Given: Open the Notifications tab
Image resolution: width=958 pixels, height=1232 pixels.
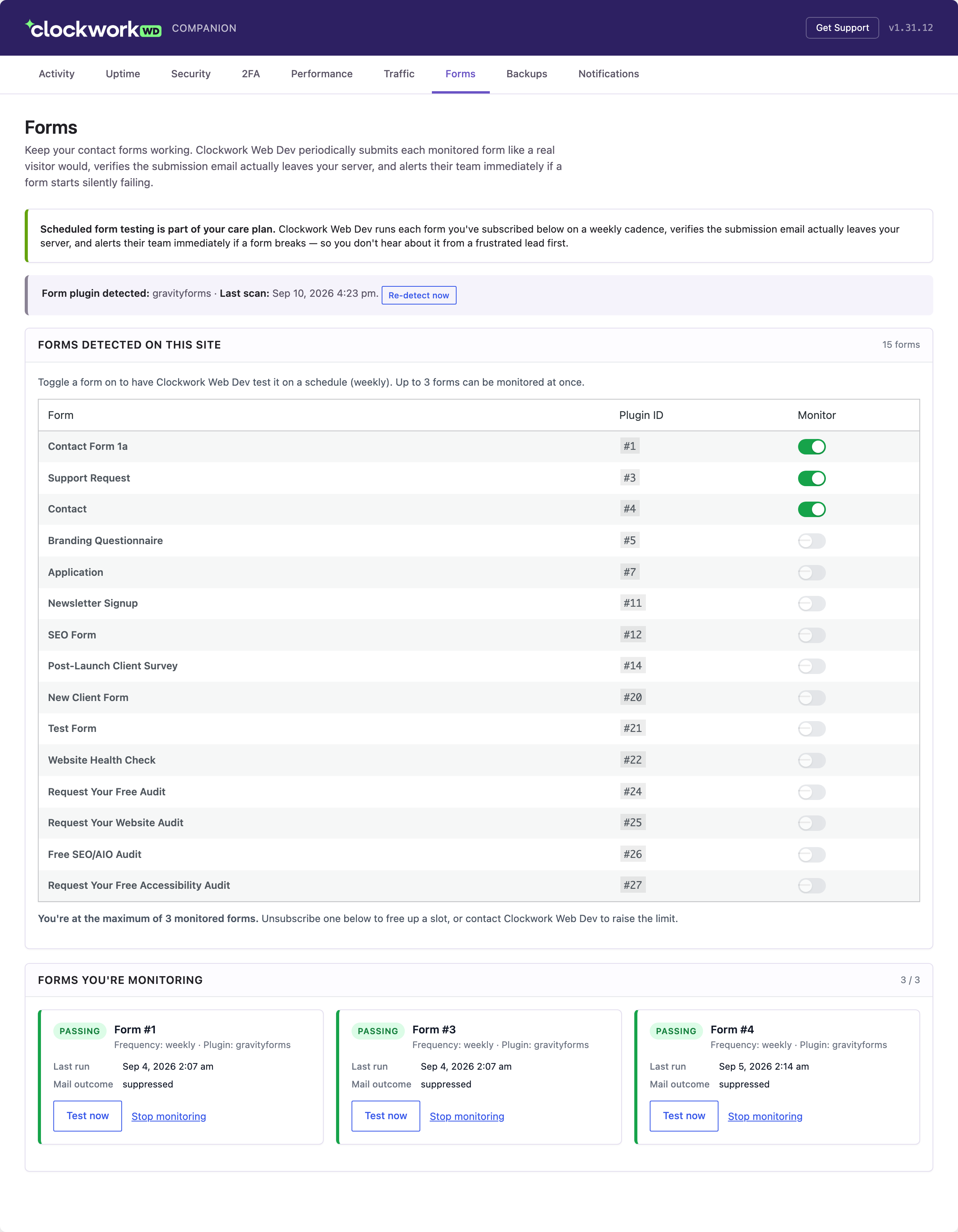Looking at the screenshot, I should click(x=608, y=74).
